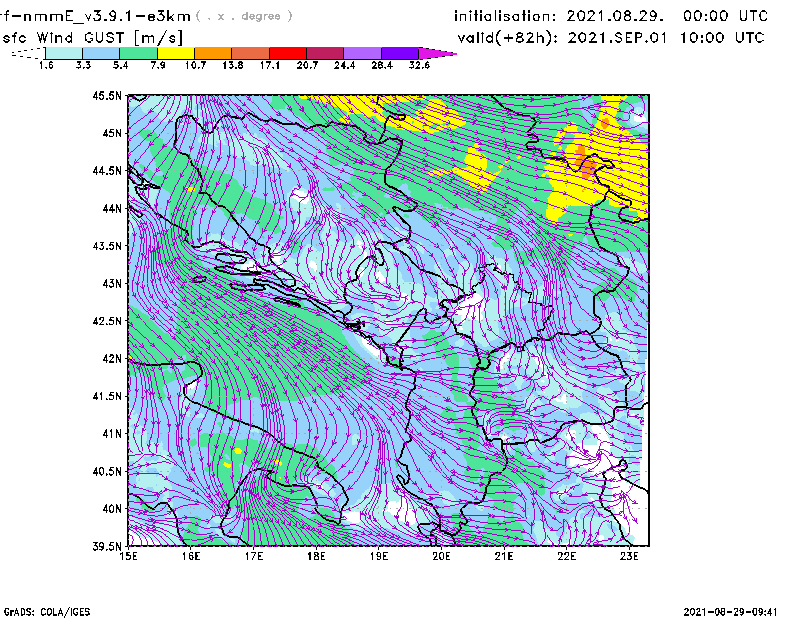
Task: Click the 44N latitude label
Action: (112, 208)
